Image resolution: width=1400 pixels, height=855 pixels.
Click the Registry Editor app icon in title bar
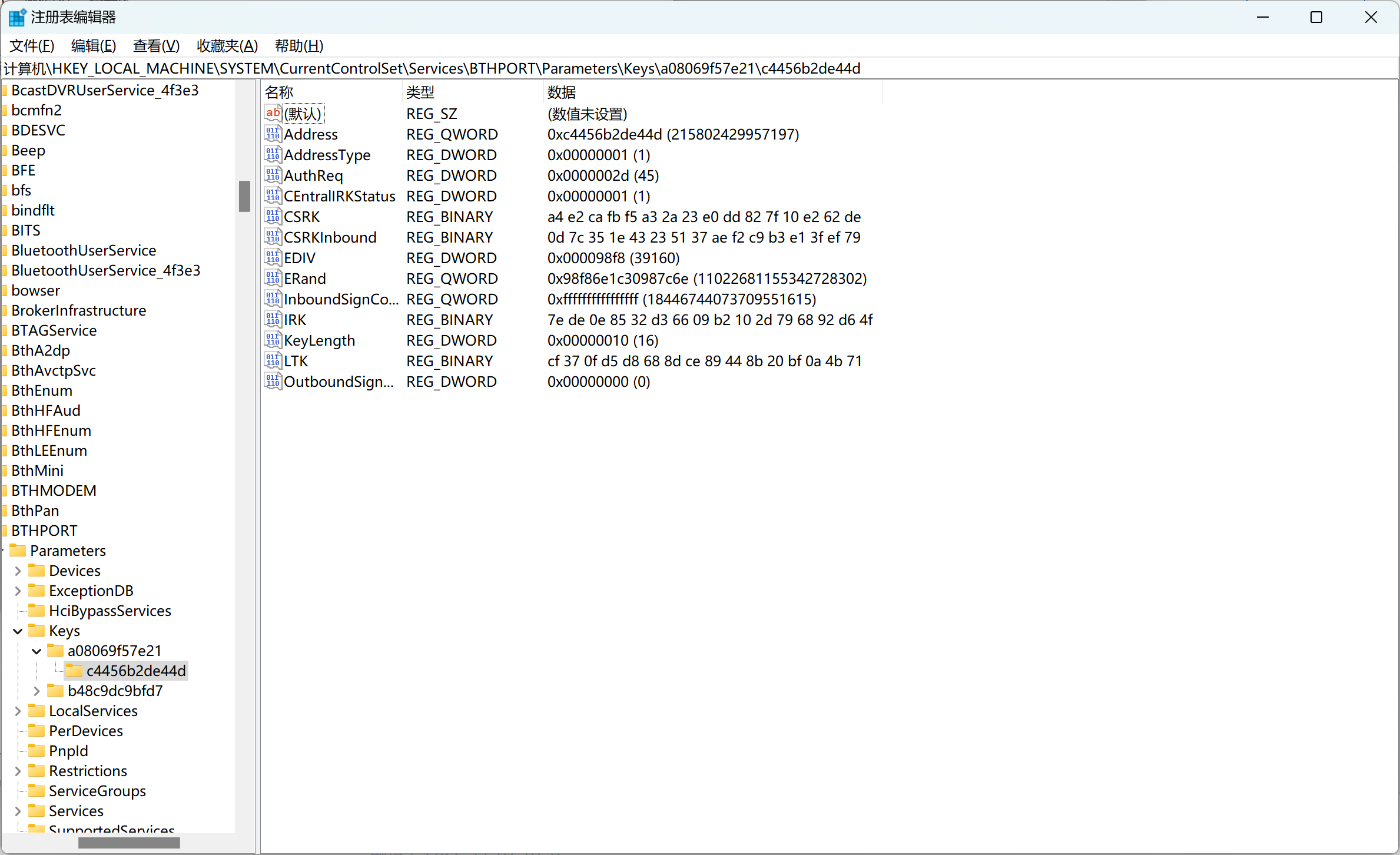tap(16, 17)
